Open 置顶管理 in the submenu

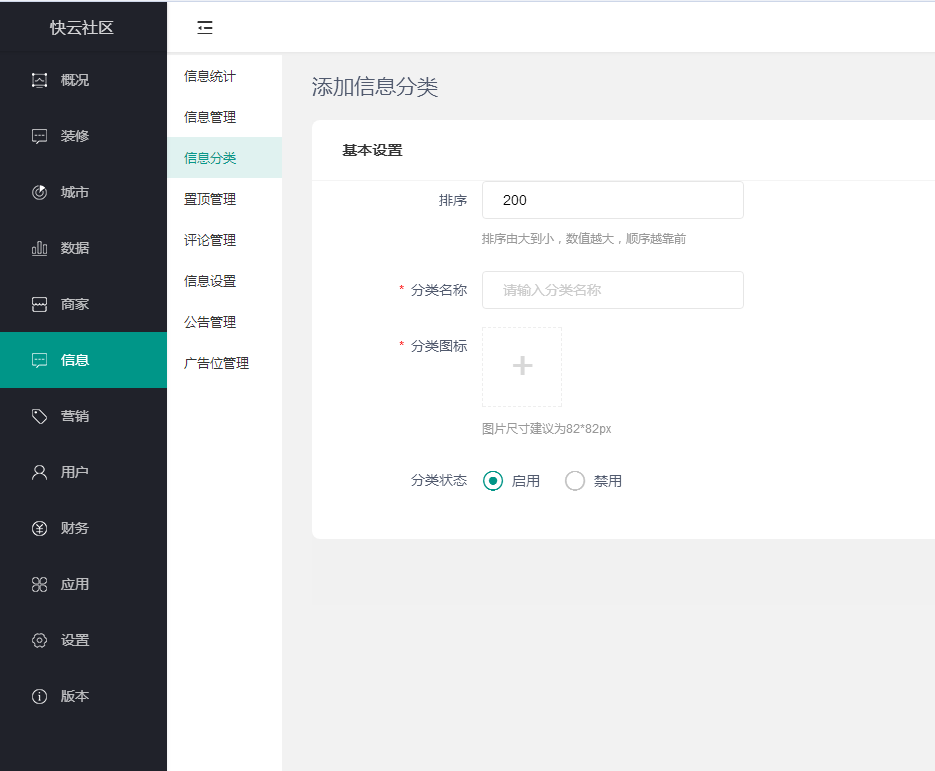(x=210, y=199)
